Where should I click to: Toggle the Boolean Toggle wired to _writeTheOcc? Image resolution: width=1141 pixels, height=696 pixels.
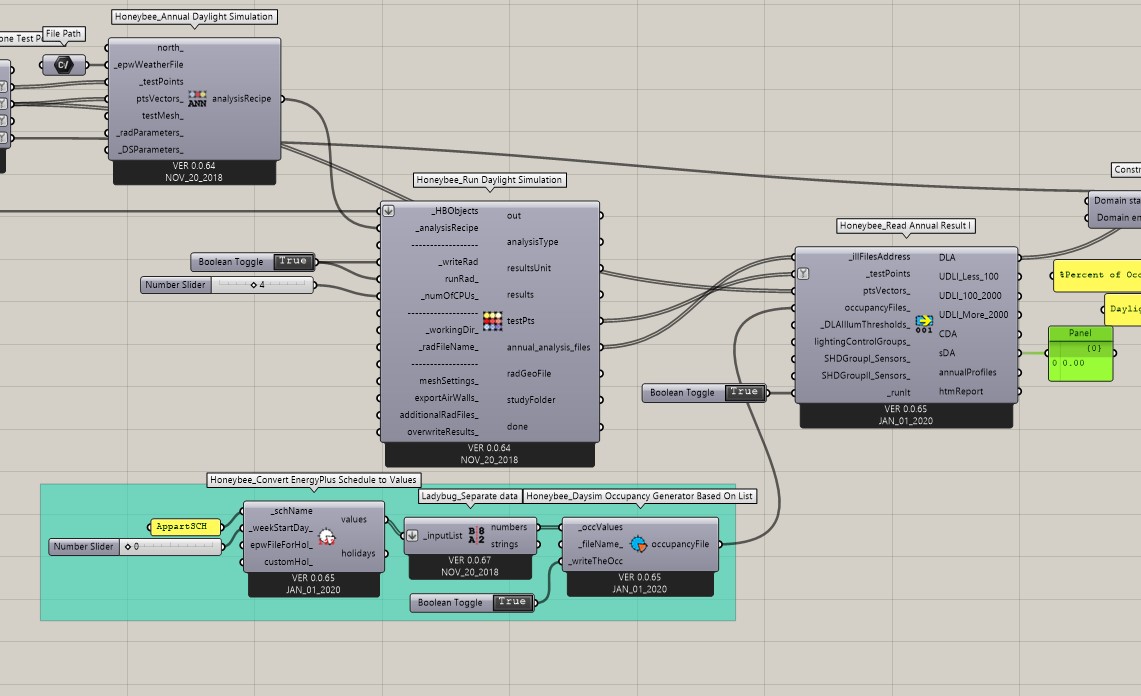(512, 602)
